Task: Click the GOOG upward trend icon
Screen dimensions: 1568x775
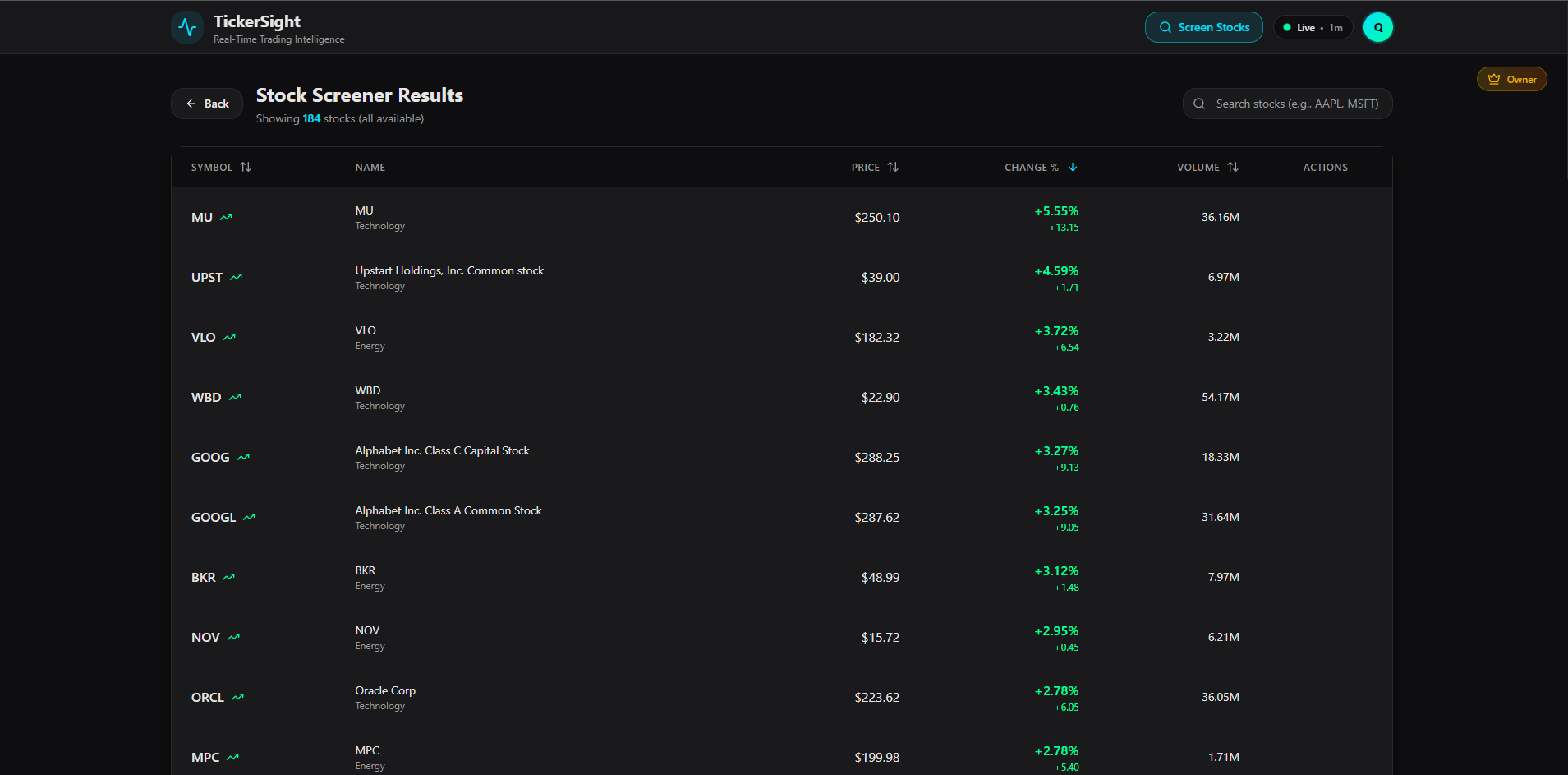Action: coord(243,457)
